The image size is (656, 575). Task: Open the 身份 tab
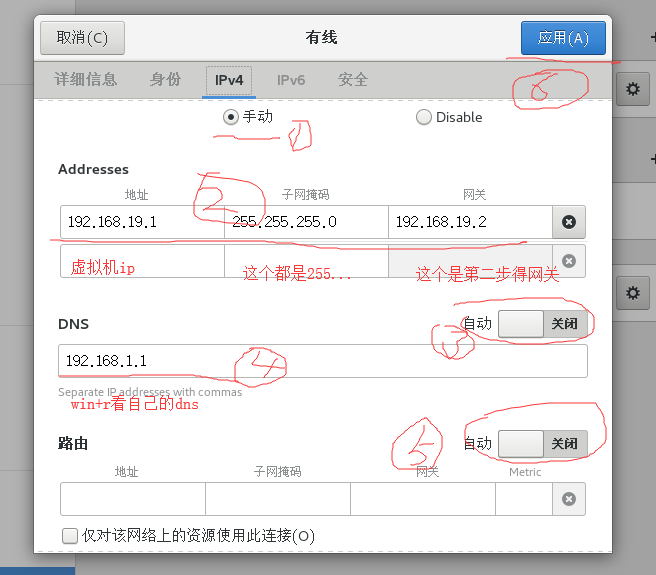[x=165, y=80]
